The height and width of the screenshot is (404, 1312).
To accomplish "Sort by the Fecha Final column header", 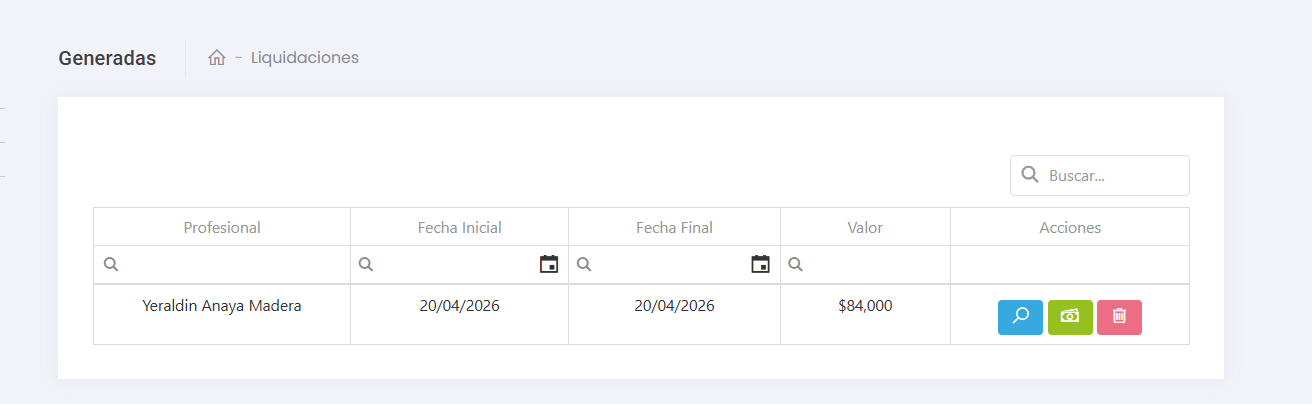I will point(674,228).
